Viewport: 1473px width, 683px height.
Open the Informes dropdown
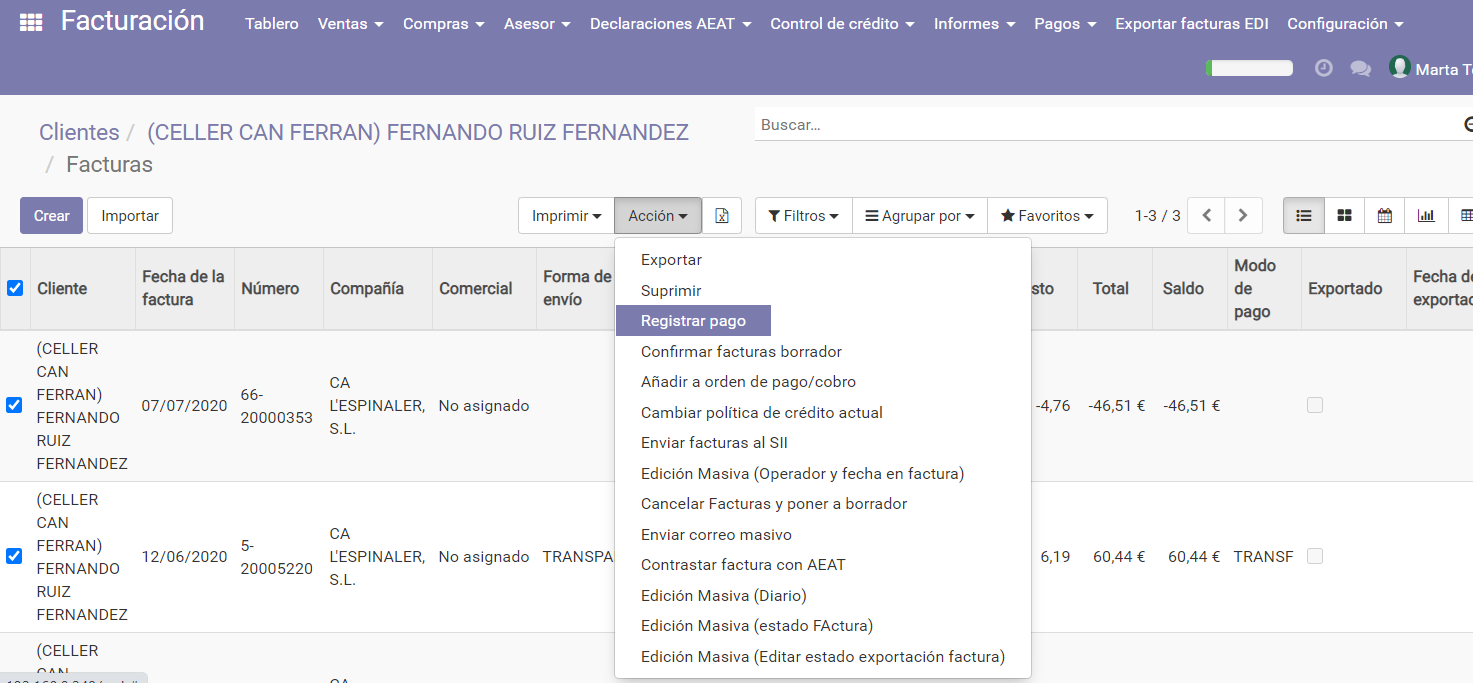point(974,23)
